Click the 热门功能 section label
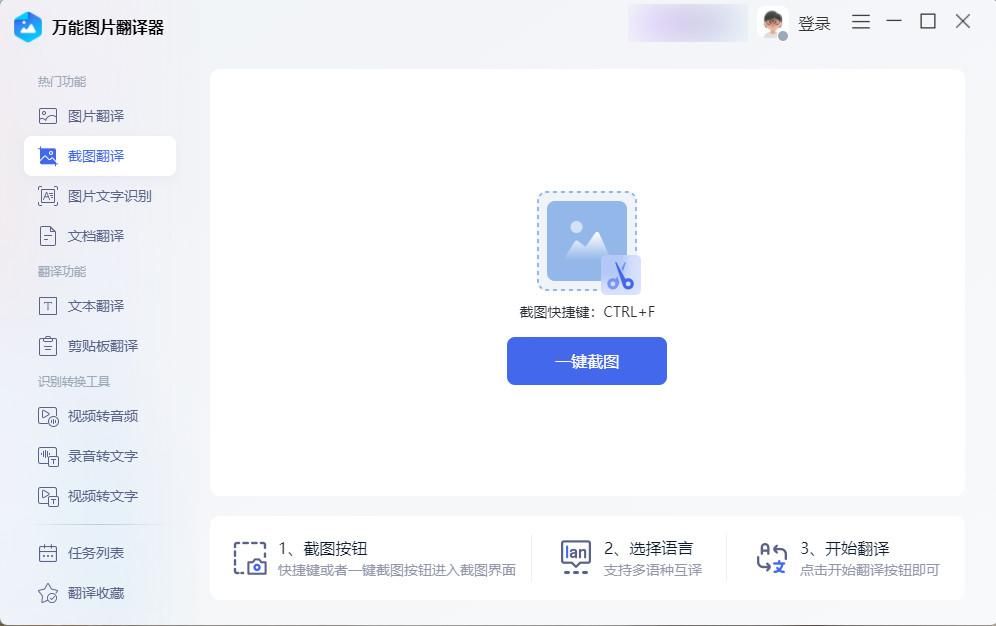 pos(62,82)
